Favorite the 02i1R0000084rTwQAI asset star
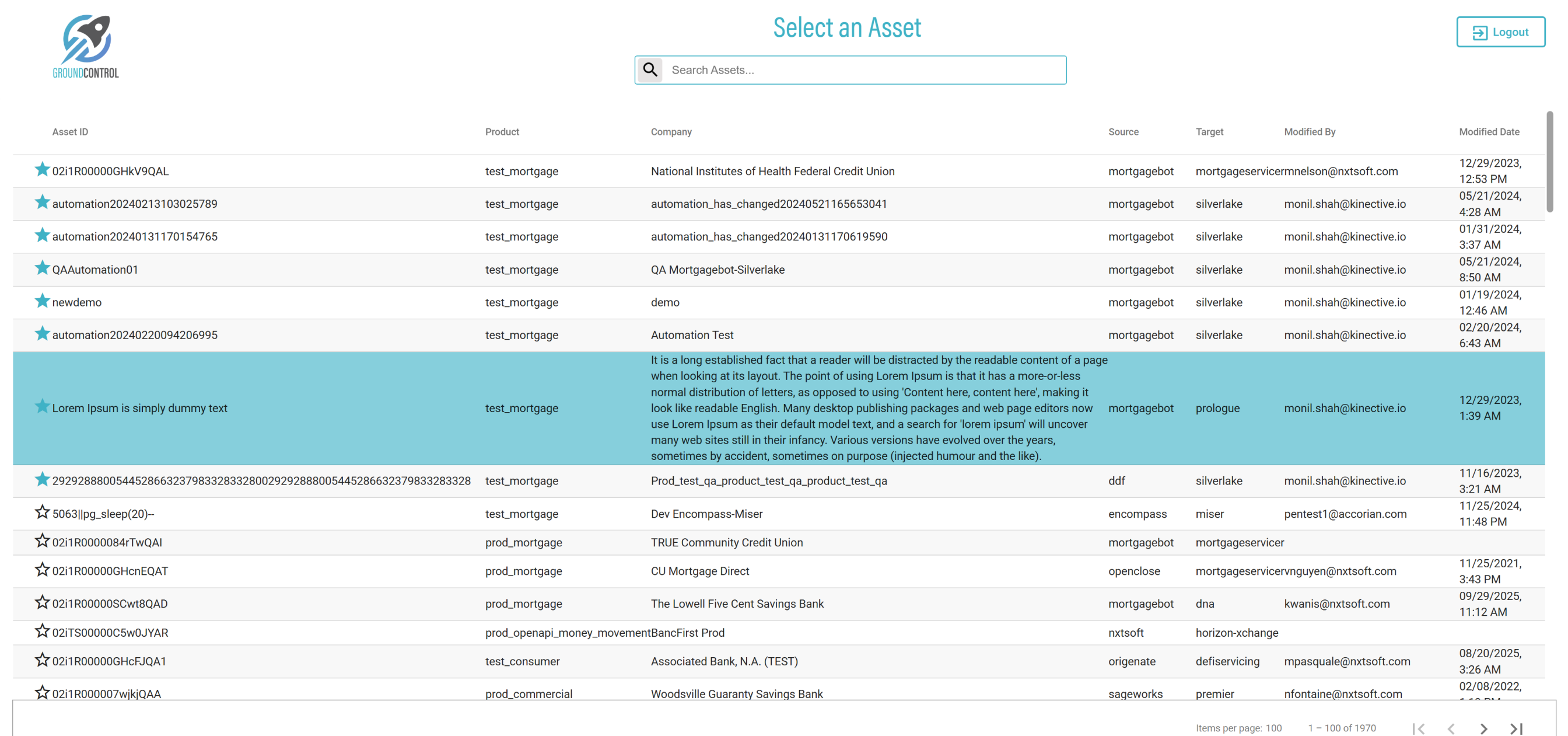Viewport: 1568px width, 736px height. pos(41,541)
